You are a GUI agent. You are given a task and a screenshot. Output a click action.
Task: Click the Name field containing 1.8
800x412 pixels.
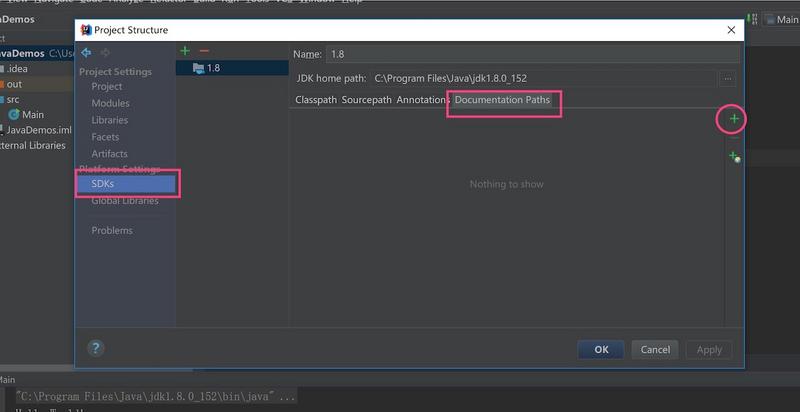click(533, 54)
